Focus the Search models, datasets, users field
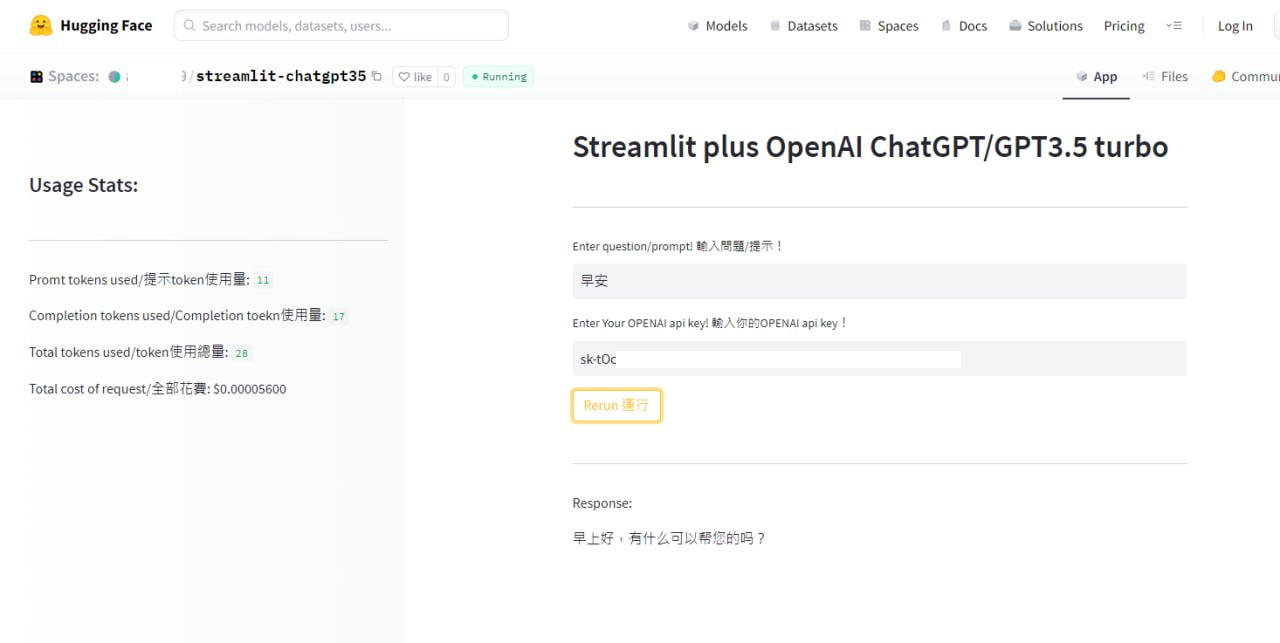 point(341,26)
